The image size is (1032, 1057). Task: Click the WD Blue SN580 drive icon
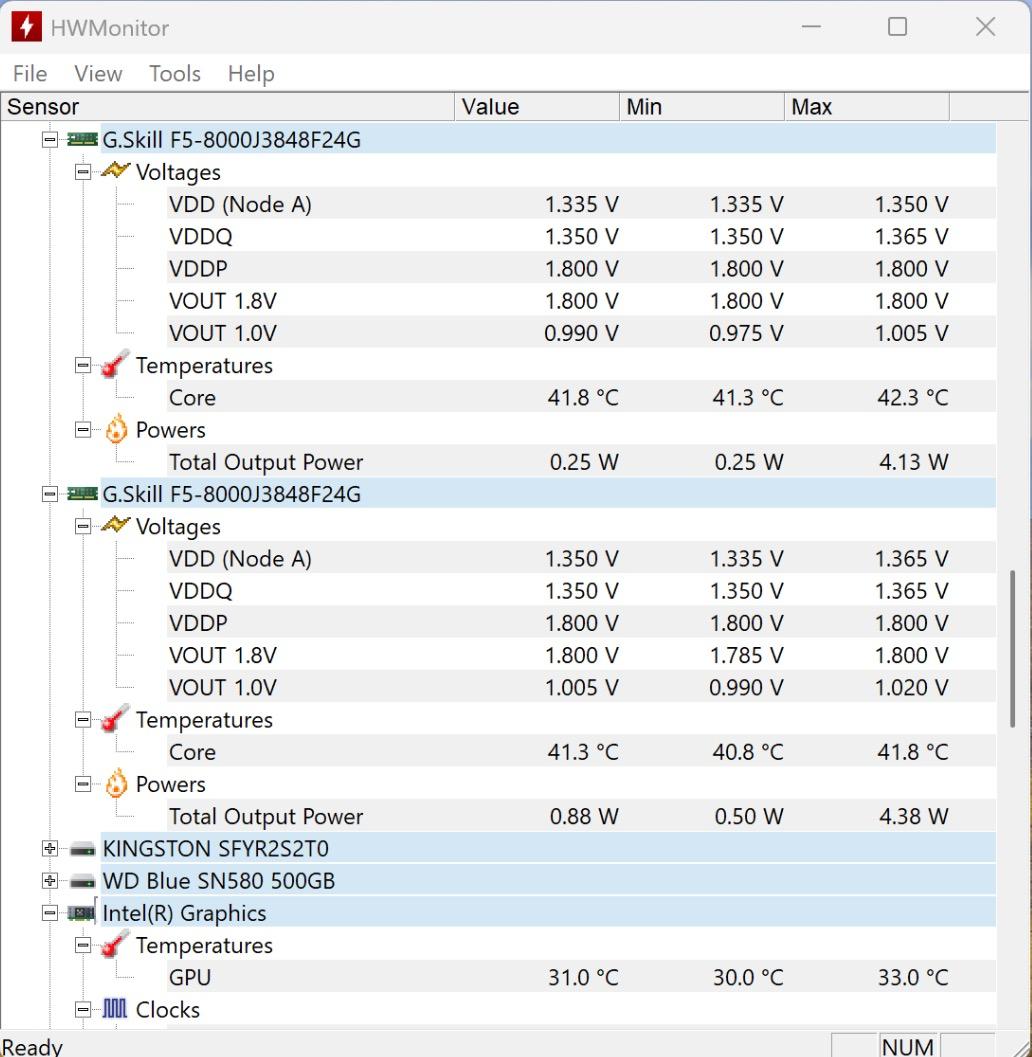(x=82, y=881)
